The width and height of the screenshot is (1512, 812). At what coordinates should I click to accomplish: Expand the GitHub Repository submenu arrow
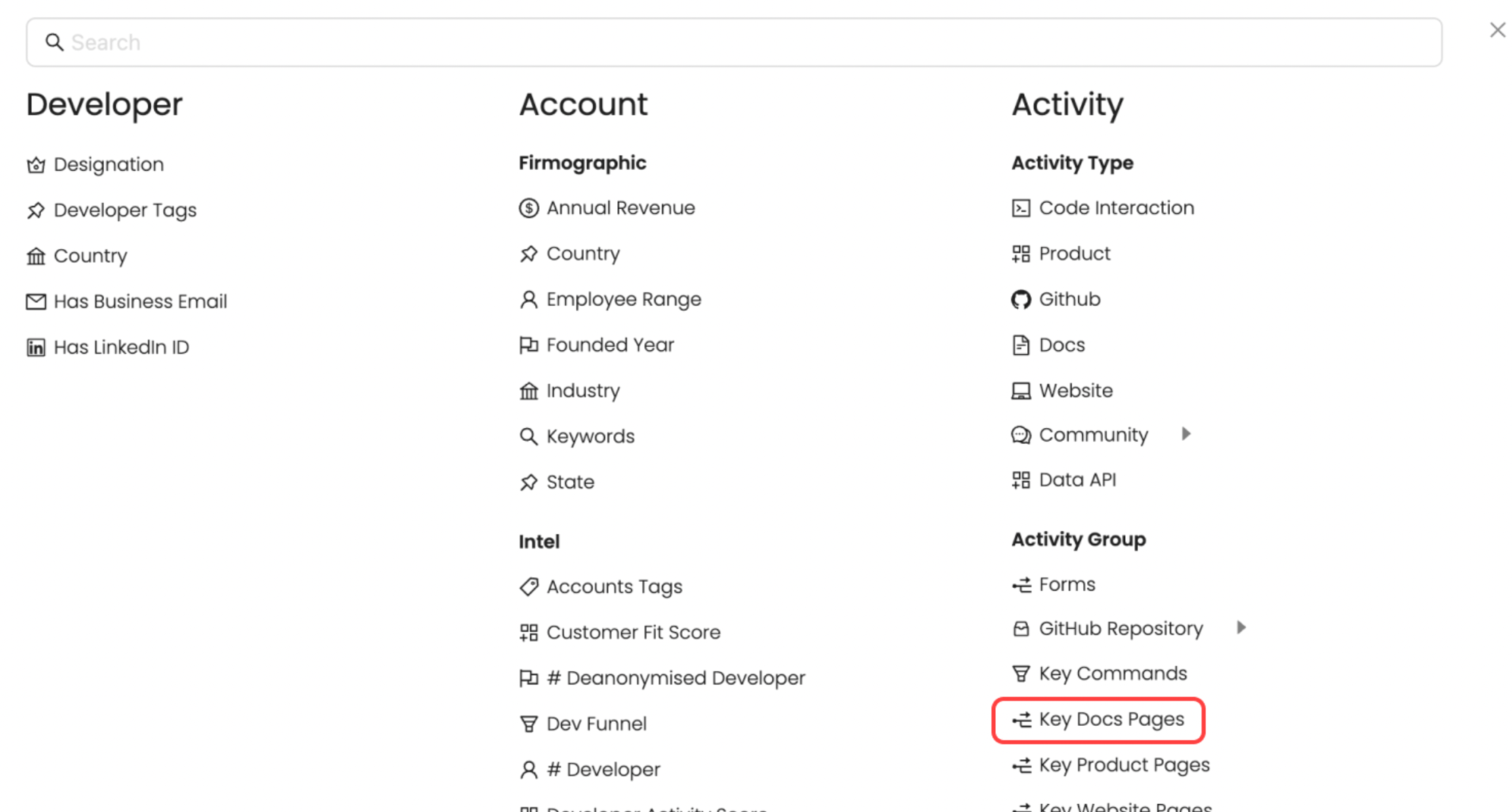1241,628
